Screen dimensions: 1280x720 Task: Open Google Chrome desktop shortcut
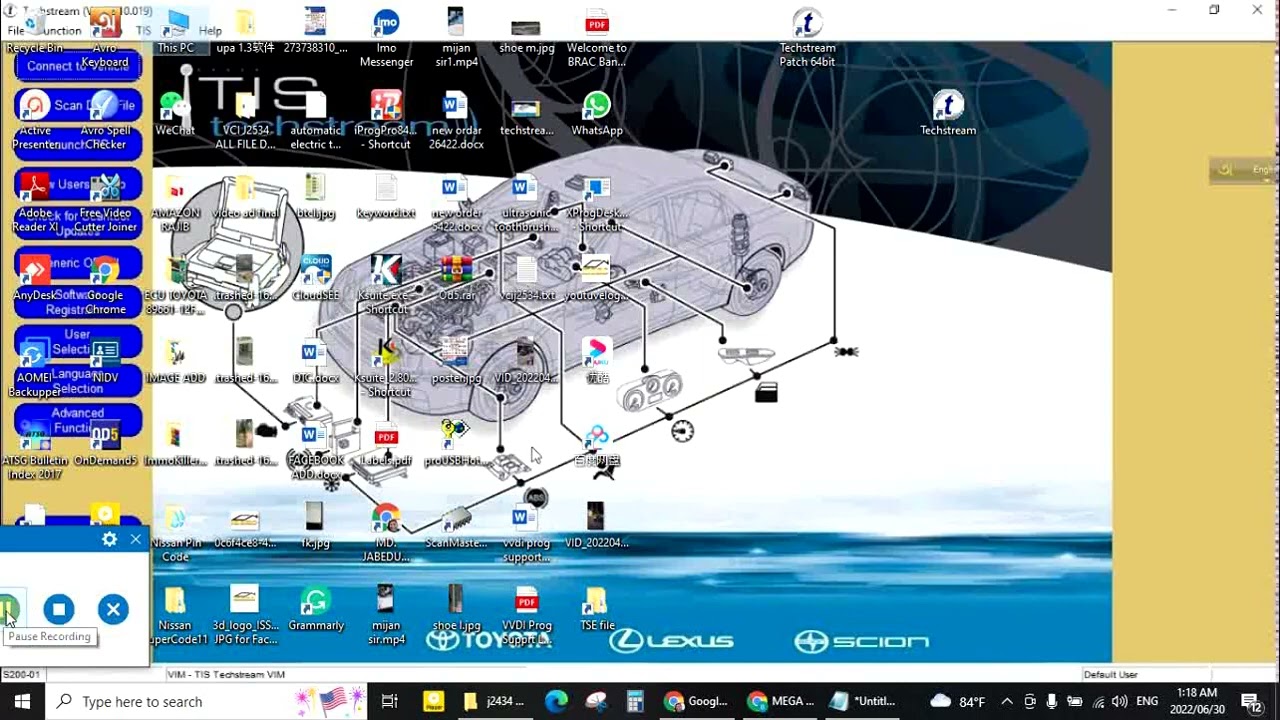click(x=105, y=284)
